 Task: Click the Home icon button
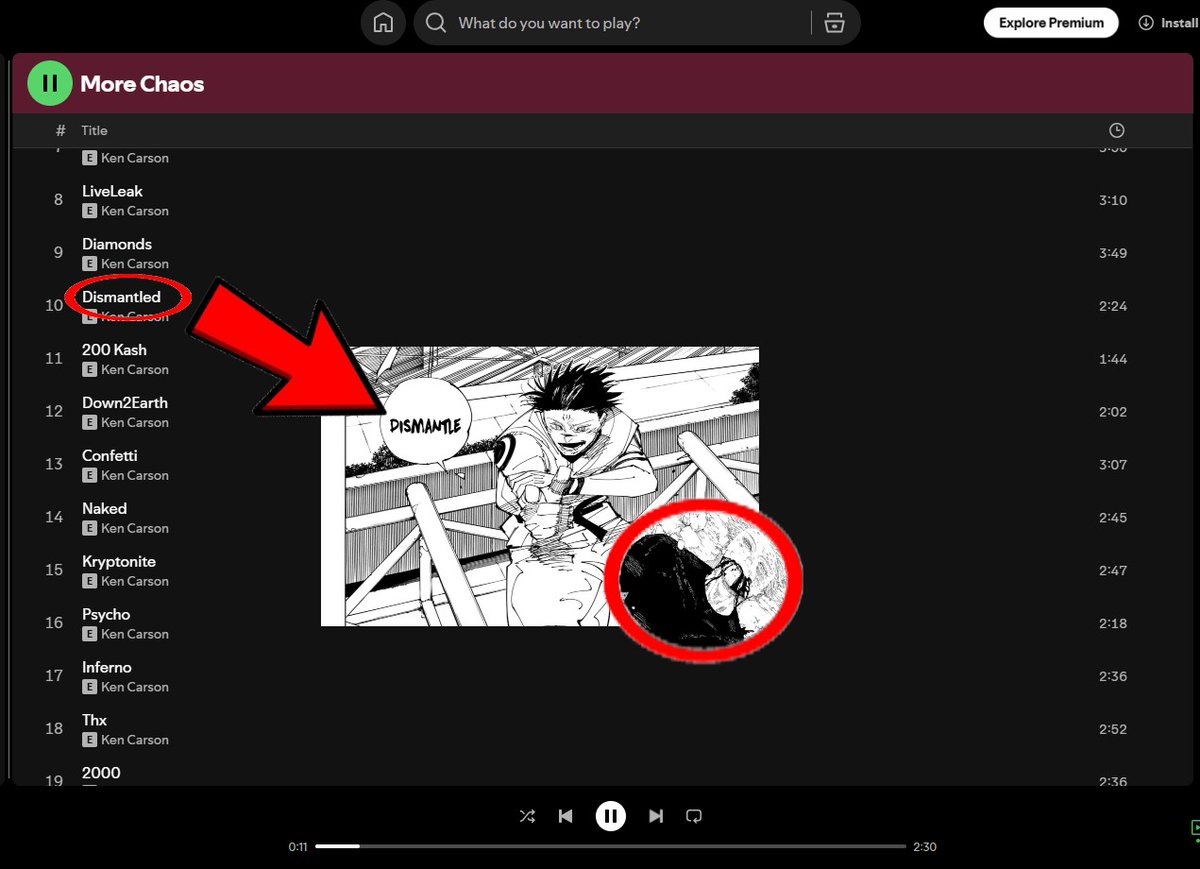click(x=383, y=23)
